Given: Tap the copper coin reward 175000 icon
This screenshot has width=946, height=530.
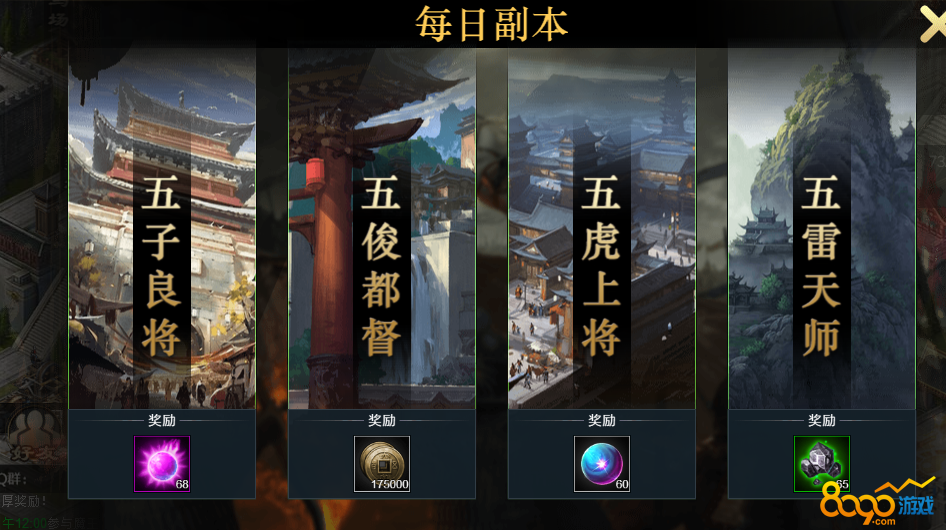Looking at the screenshot, I should 382,464.
